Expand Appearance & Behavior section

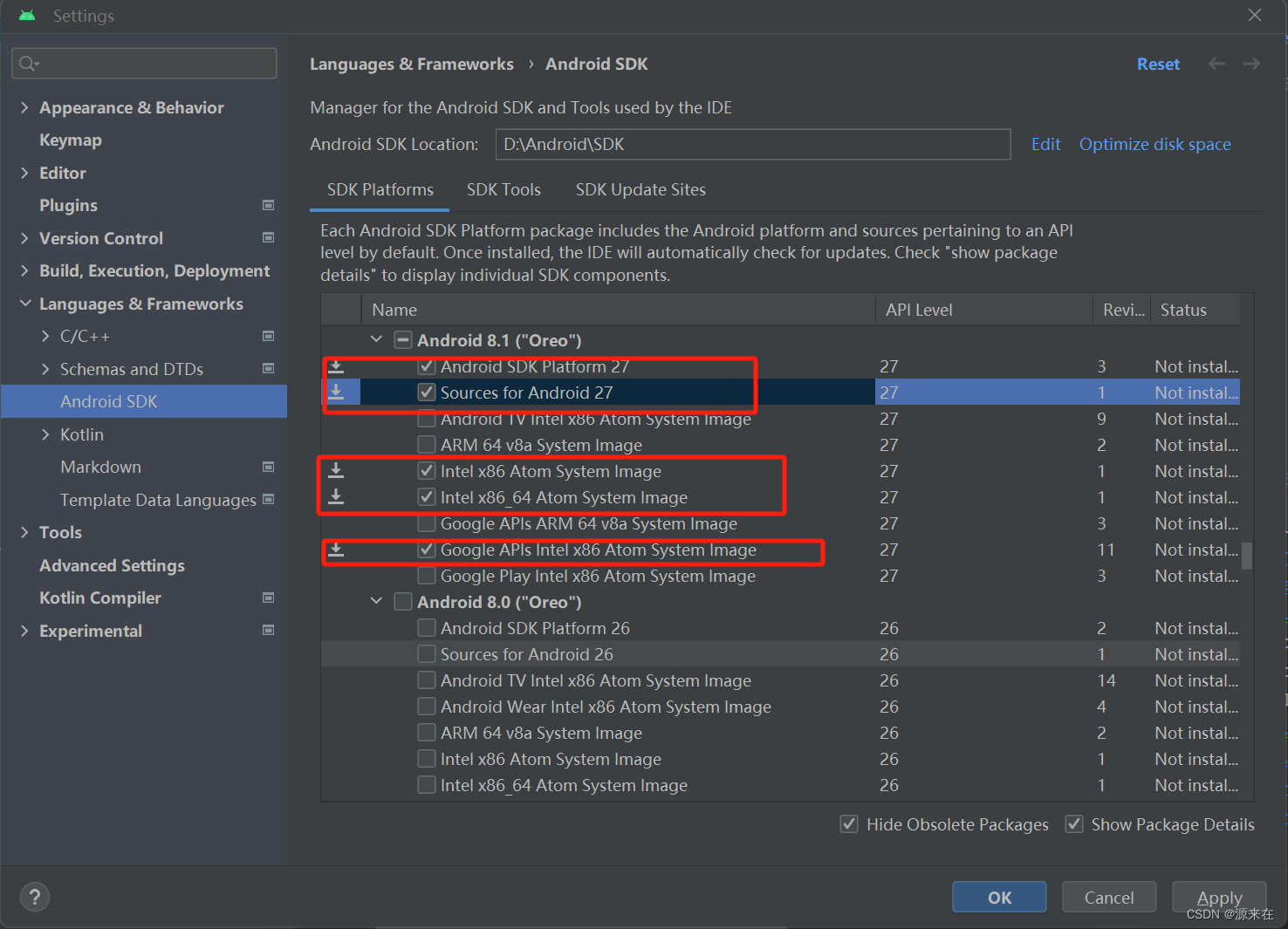[x=24, y=107]
